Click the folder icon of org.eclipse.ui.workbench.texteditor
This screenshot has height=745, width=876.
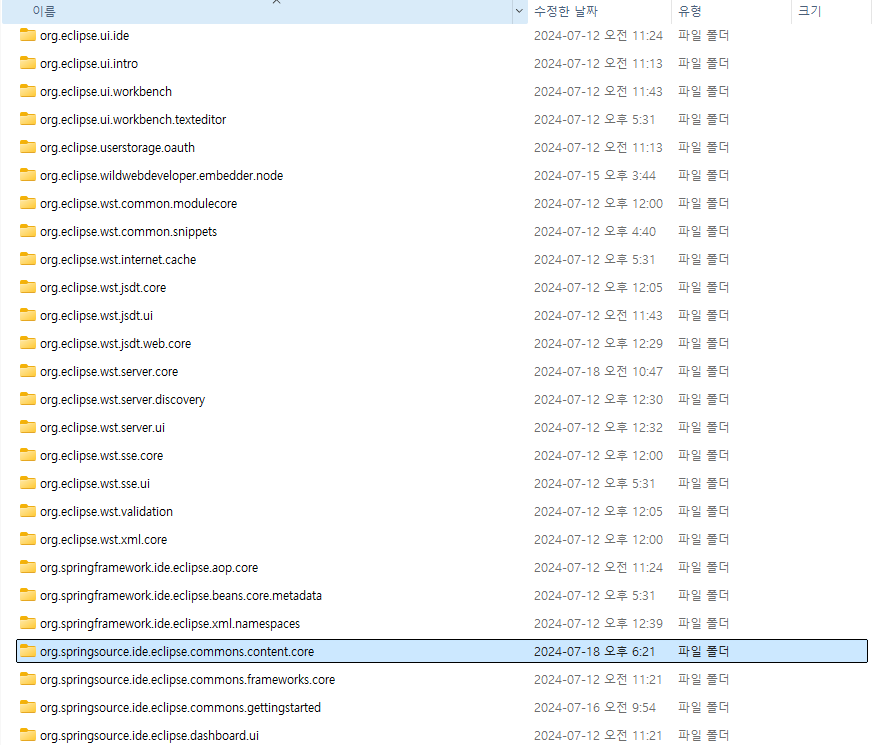28,119
